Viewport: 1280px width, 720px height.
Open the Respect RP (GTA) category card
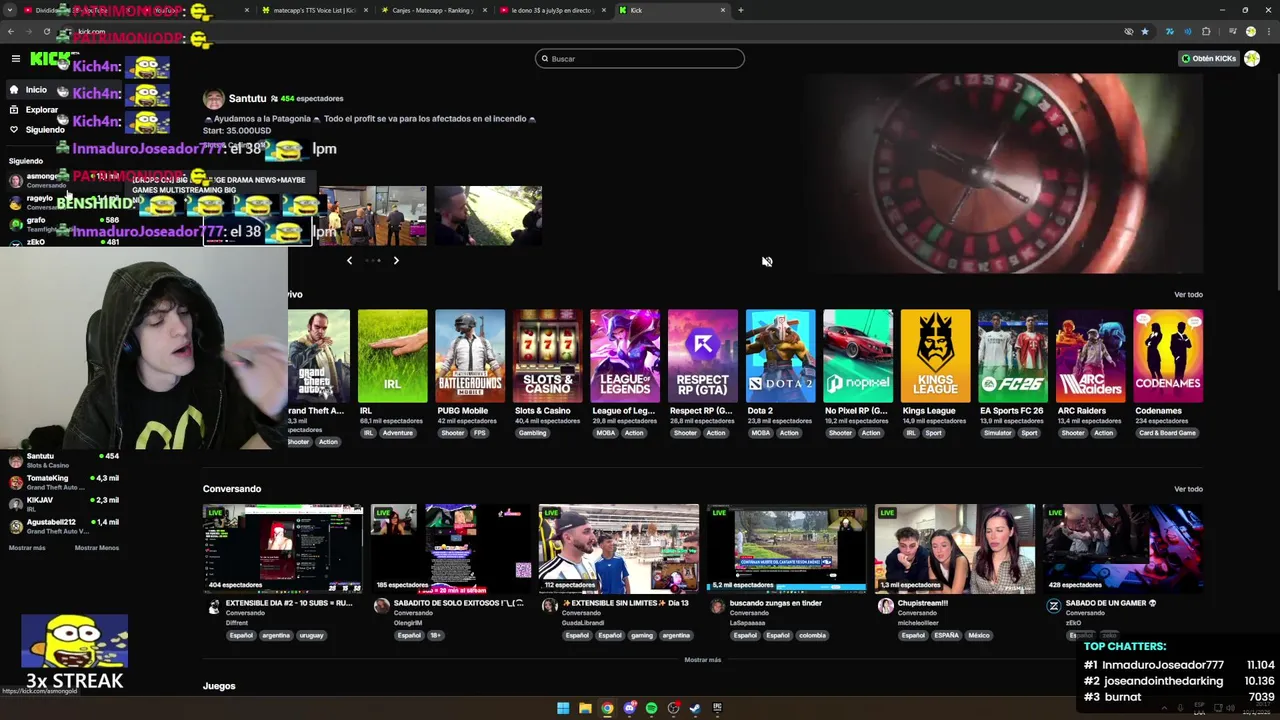click(702, 356)
